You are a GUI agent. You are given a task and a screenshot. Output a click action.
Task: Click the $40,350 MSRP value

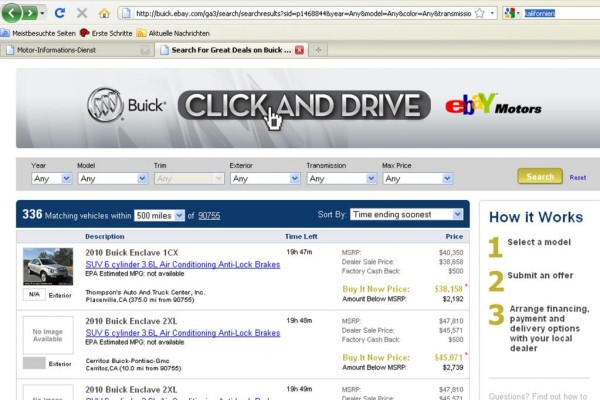tap(451, 253)
